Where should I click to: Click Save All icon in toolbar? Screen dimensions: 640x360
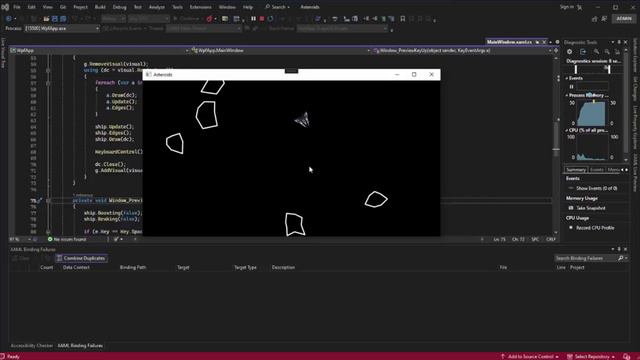pyautogui.click(x=63, y=19)
